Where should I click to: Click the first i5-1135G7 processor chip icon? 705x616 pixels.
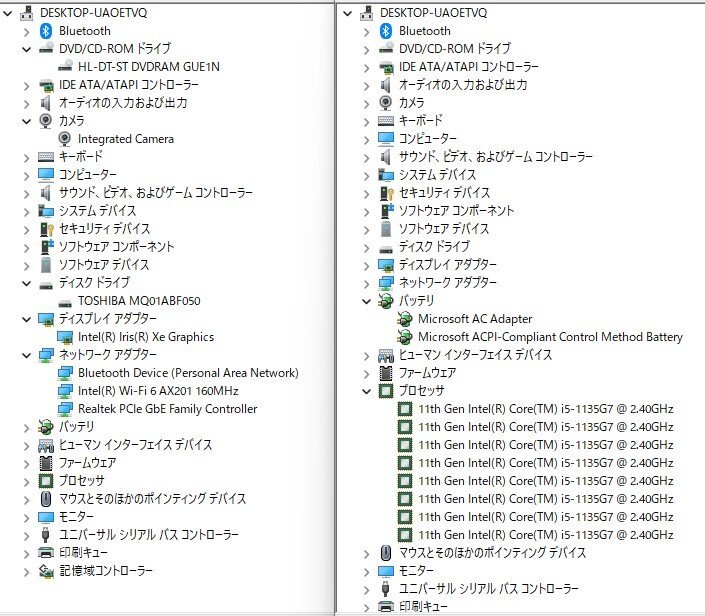point(405,409)
